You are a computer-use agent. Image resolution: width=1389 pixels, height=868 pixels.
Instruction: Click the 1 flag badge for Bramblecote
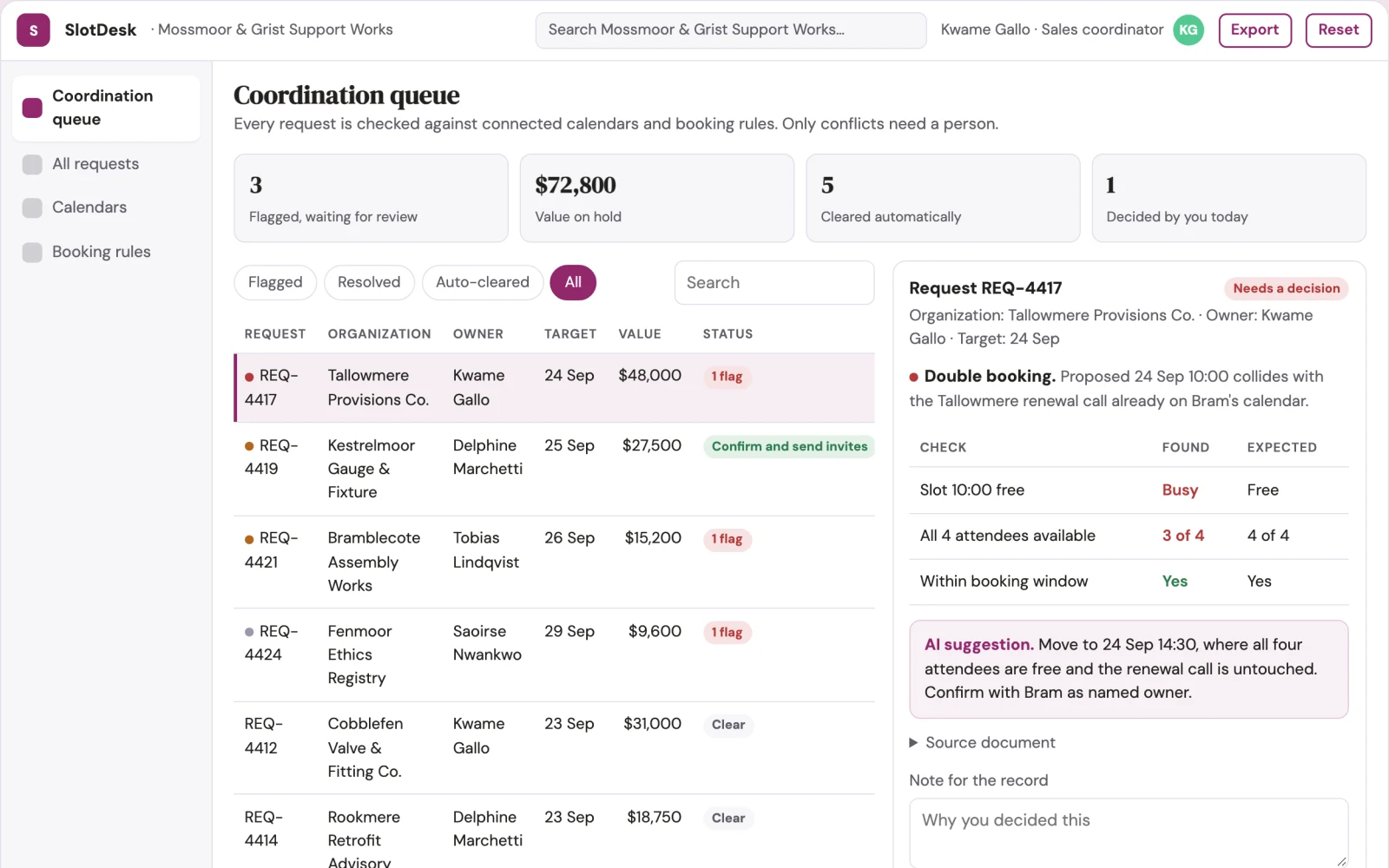(727, 539)
